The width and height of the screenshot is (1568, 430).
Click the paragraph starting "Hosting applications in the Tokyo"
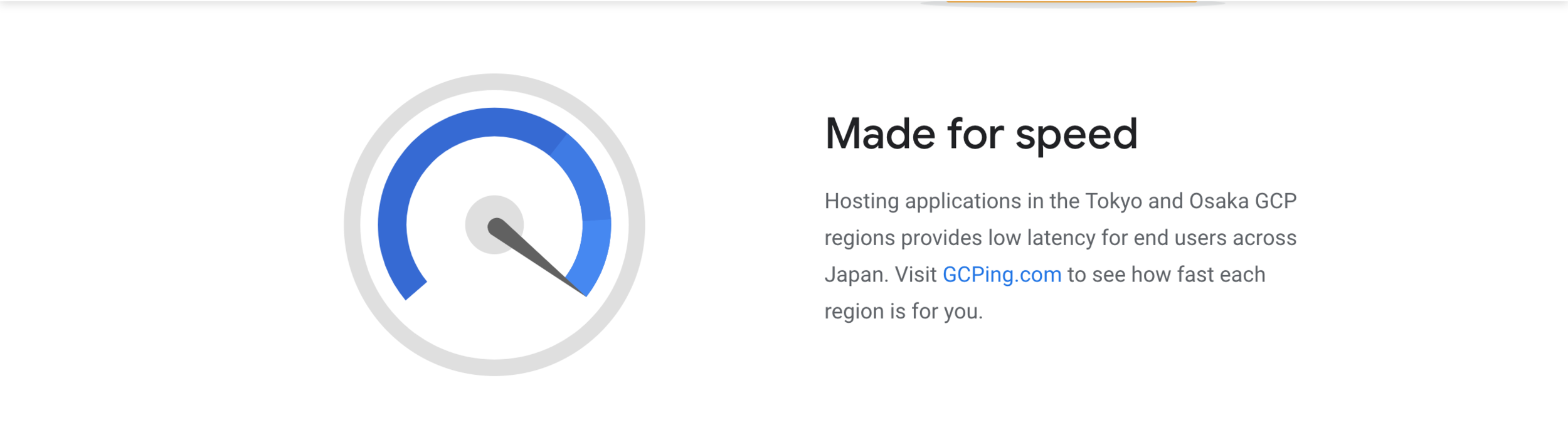pos(1060,256)
